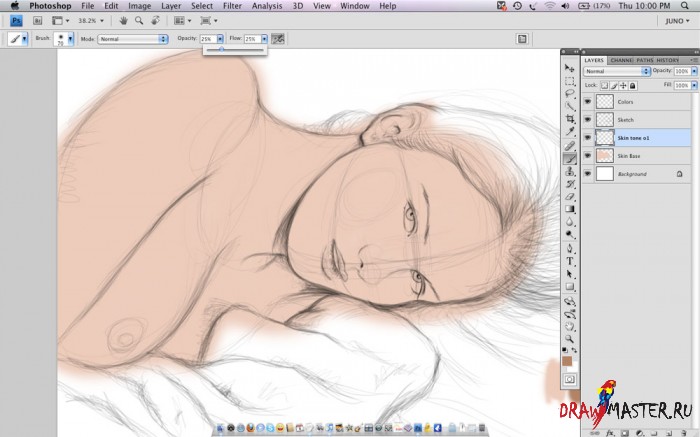Open the File menu
The image size is (700, 437).
click(88, 6)
